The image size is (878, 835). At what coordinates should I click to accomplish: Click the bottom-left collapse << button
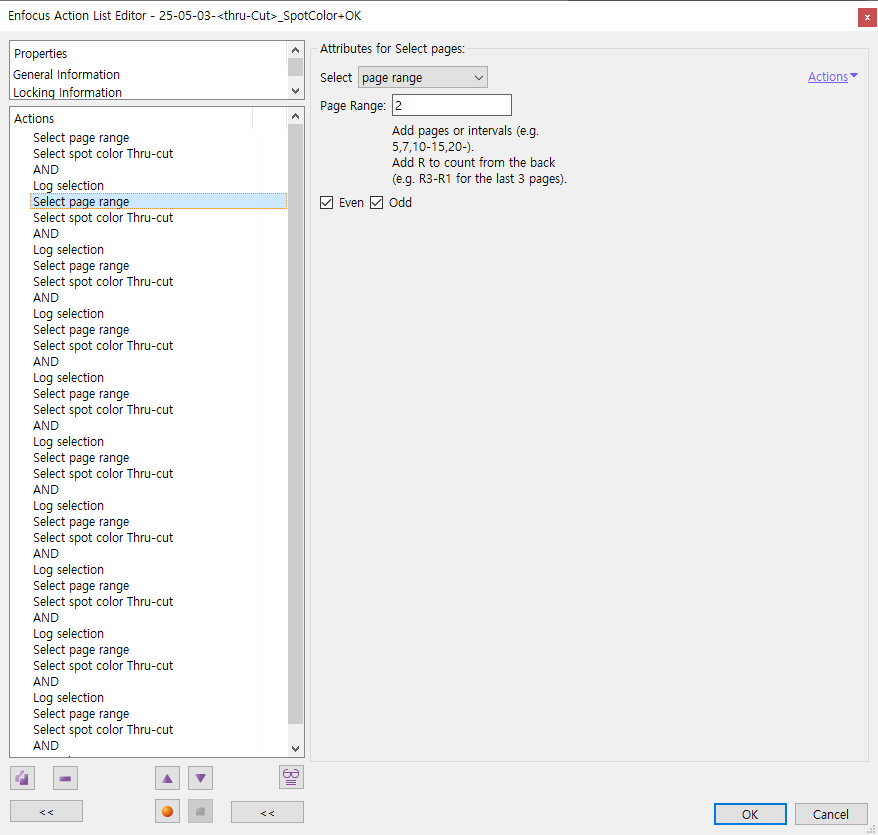pos(46,812)
